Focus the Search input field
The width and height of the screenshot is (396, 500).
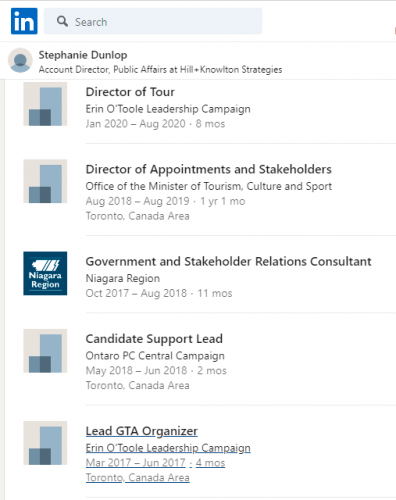(x=153, y=21)
